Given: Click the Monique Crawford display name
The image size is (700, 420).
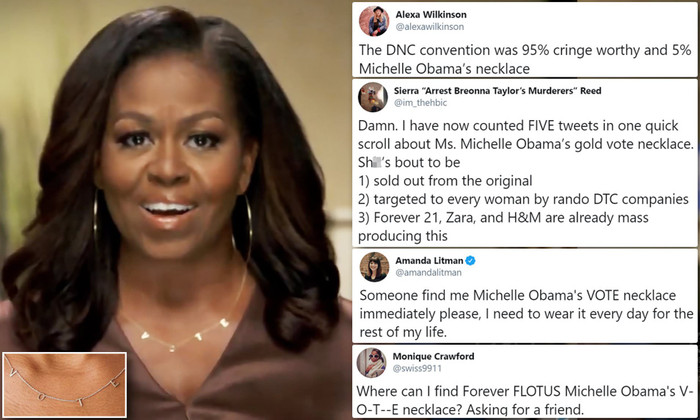Looking at the screenshot, I should (x=433, y=356).
